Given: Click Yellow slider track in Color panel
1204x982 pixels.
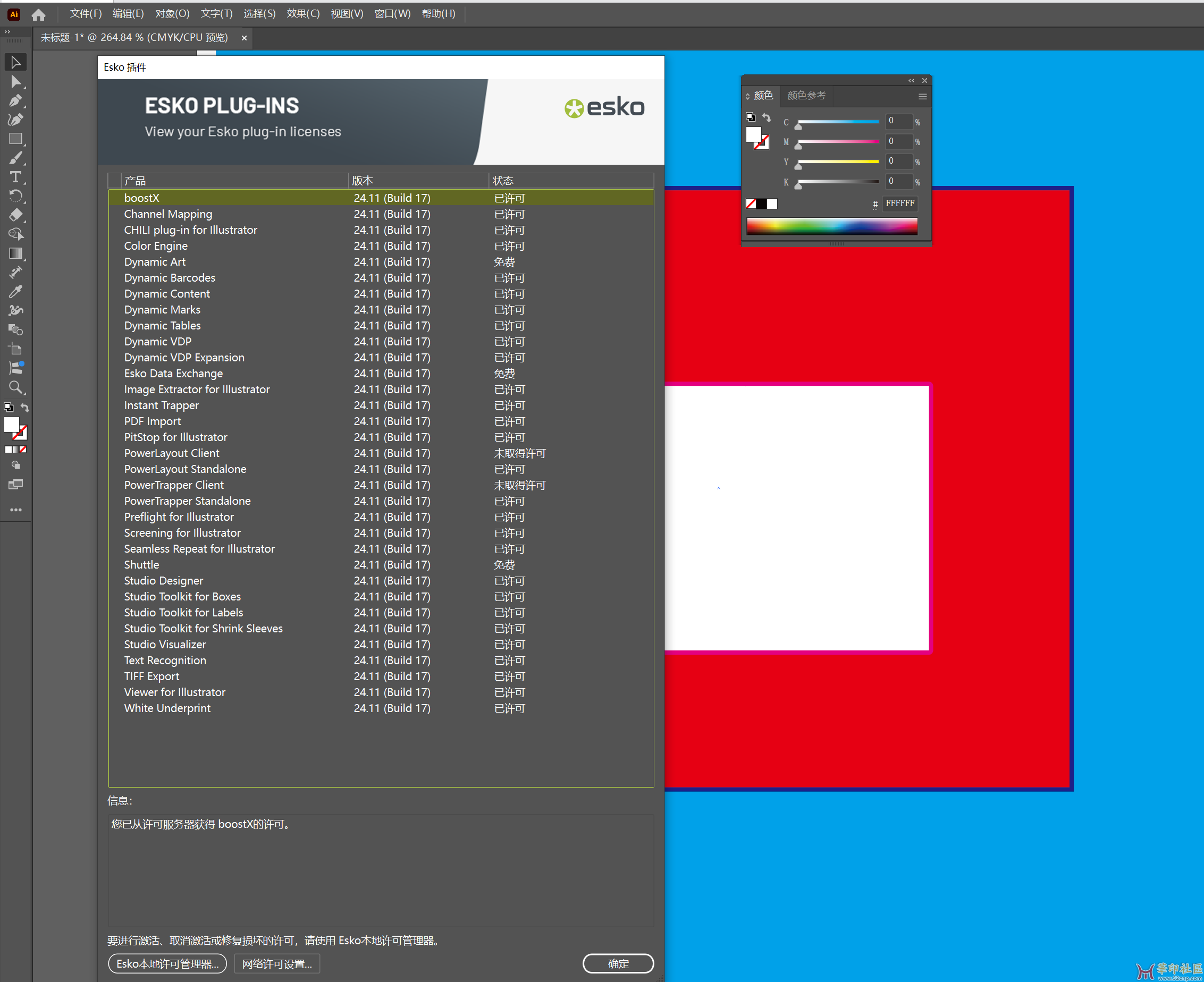Looking at the screenshot, I should coord(838,162).
